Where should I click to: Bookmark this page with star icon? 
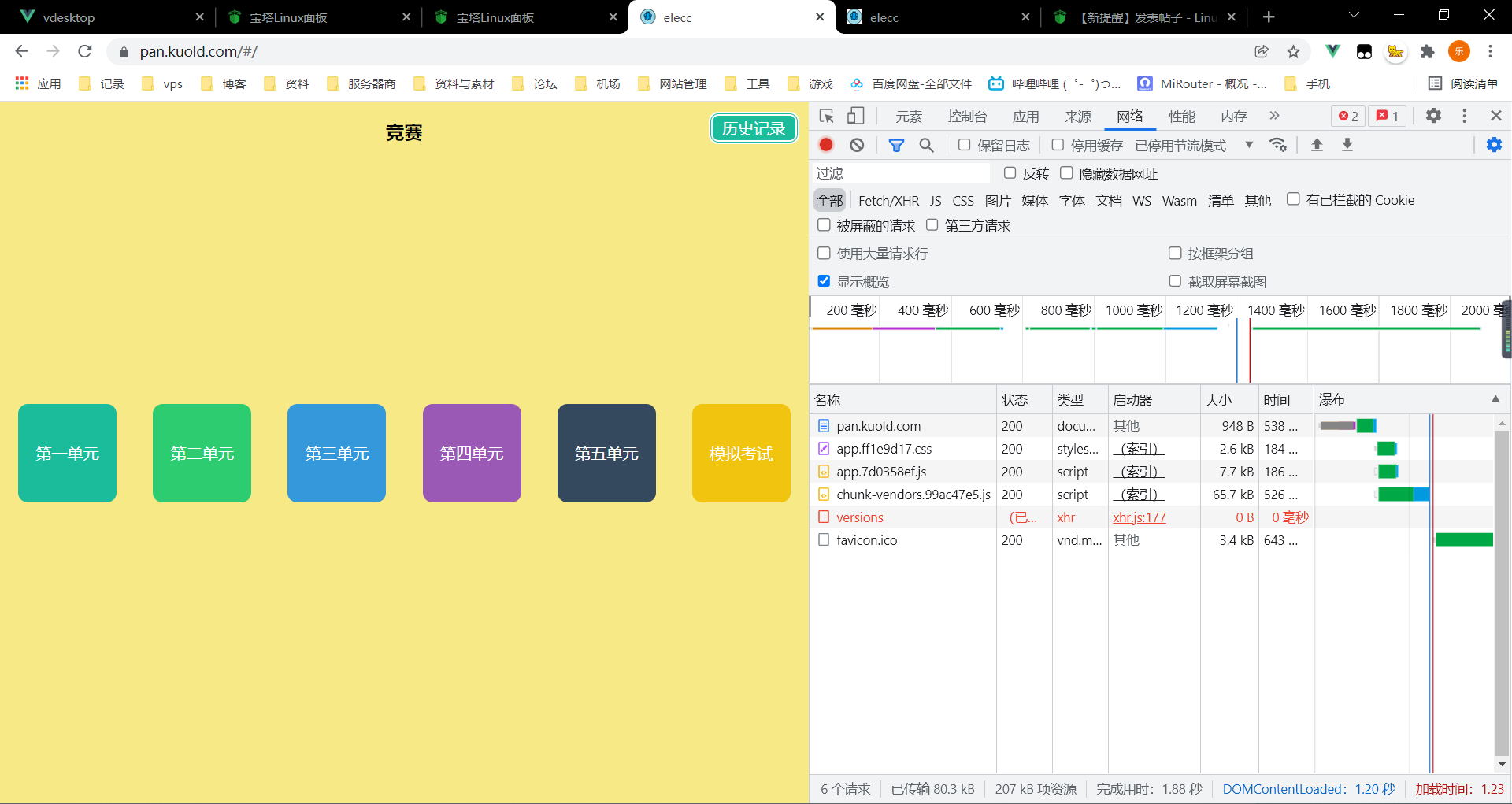tap(1293, 51)
